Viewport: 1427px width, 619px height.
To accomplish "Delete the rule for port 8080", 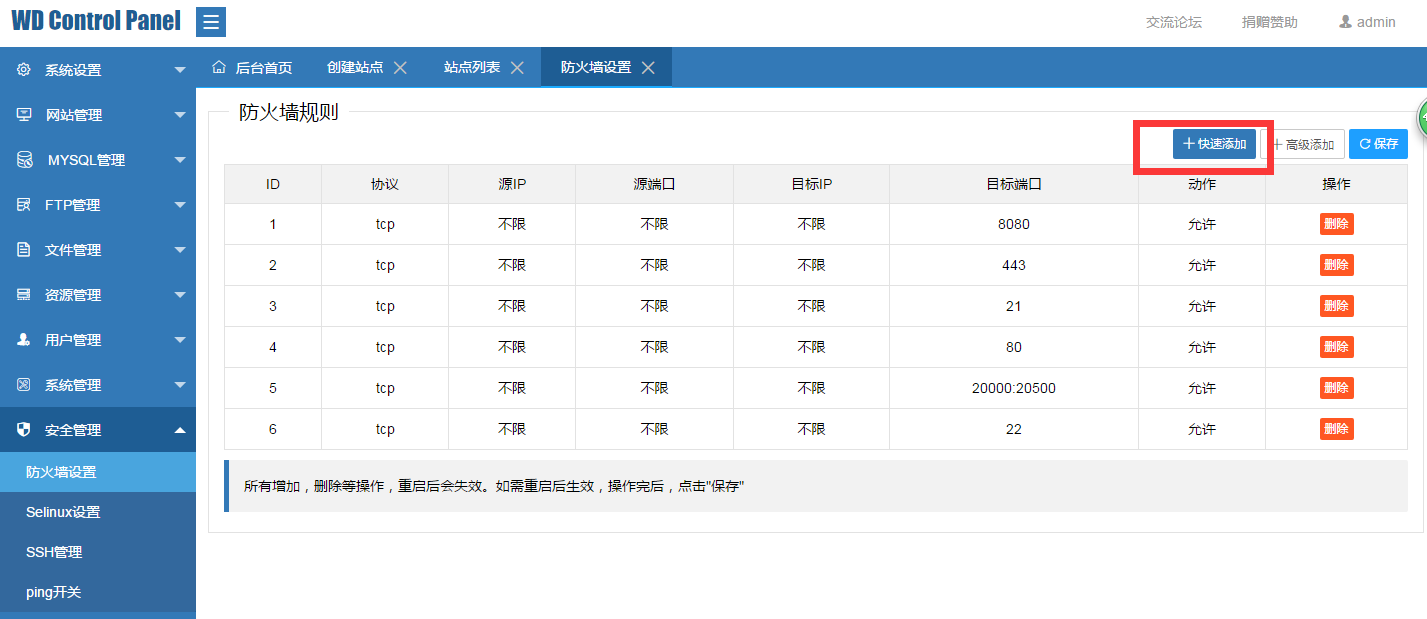I will [1336, 223].
